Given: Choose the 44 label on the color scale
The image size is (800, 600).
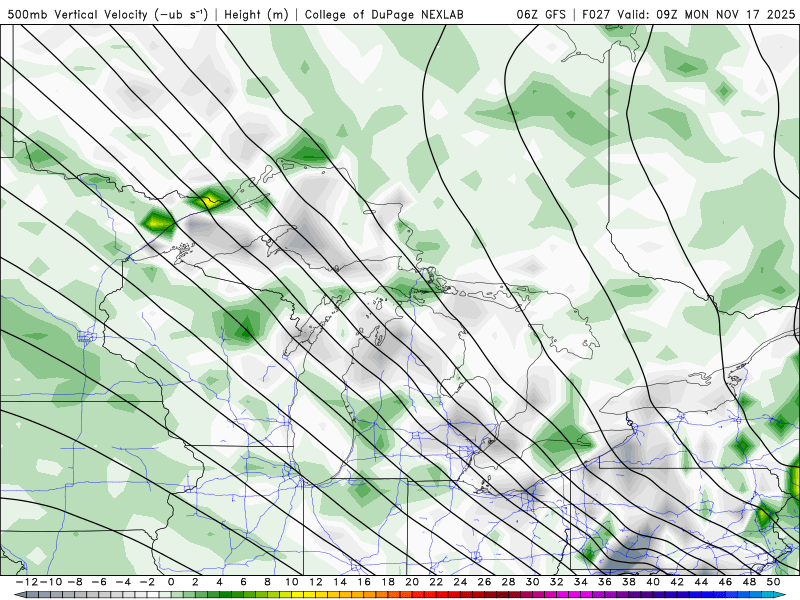Looking at the screenshot, I should pyautogui.click(x=701, y=582).
